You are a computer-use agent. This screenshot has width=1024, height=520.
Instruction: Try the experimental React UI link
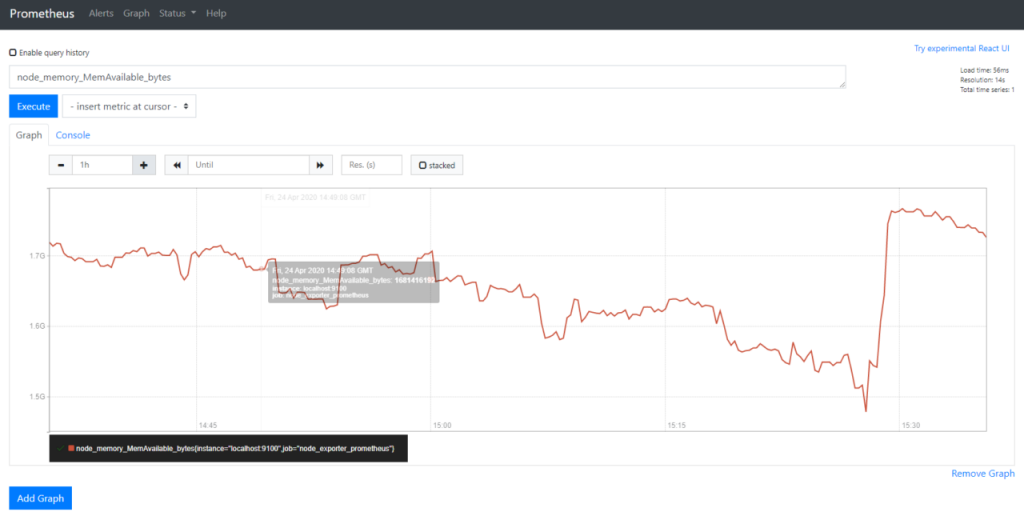pos(964,48)
